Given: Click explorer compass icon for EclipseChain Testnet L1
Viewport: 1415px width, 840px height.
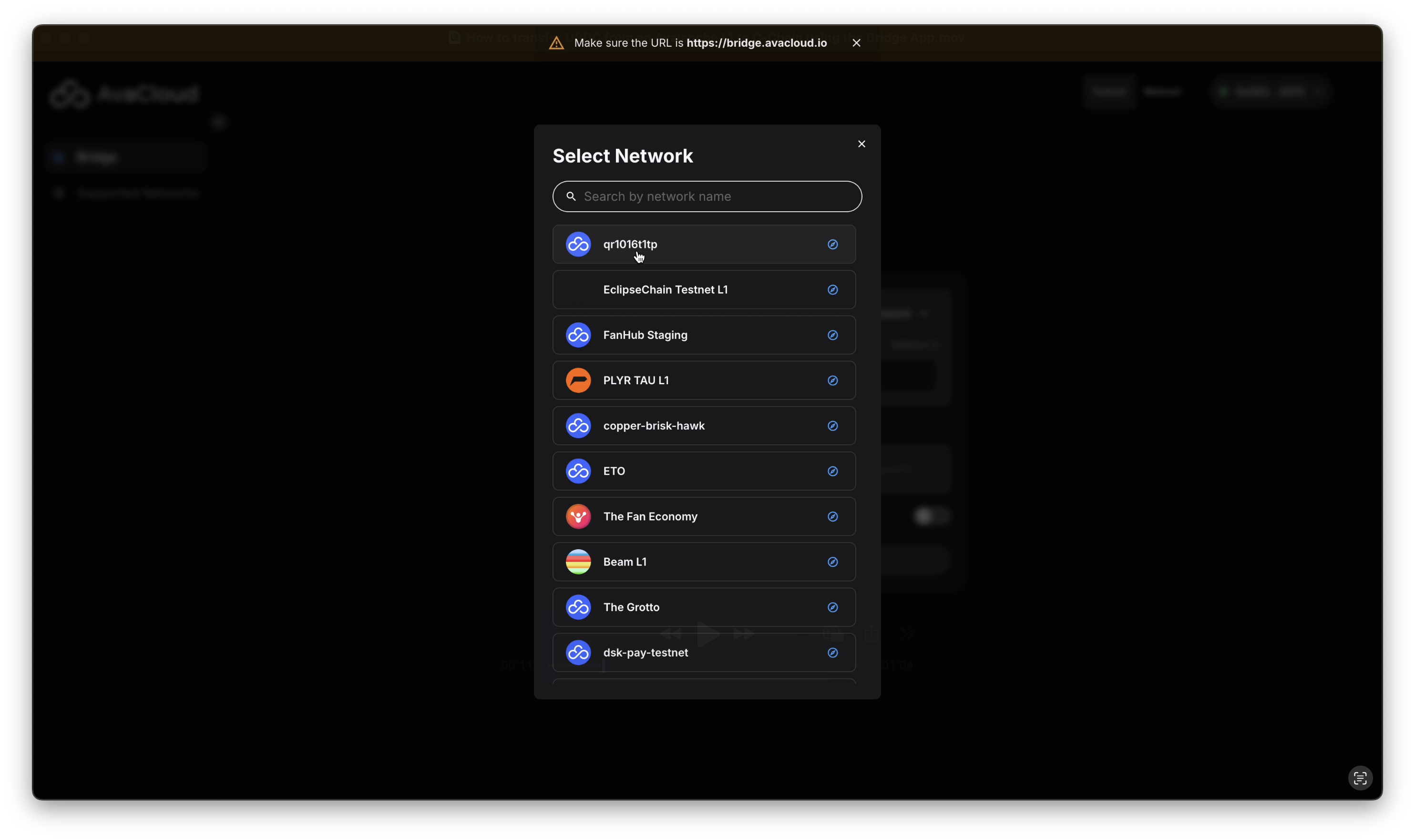Looking at the screenshot, I should (x=832, y=290).
